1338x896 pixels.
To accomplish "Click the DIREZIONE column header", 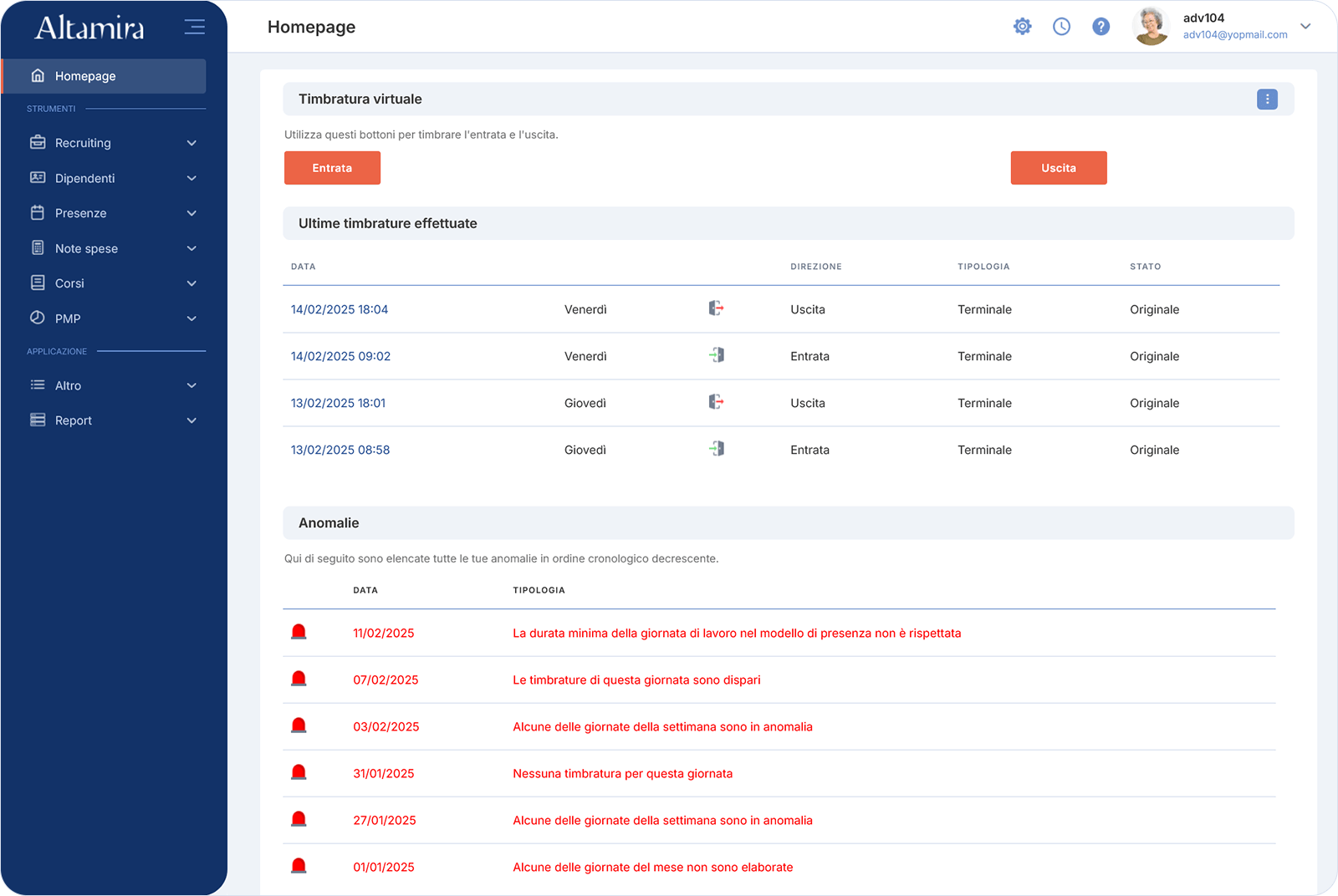I will tap(815, 267).
